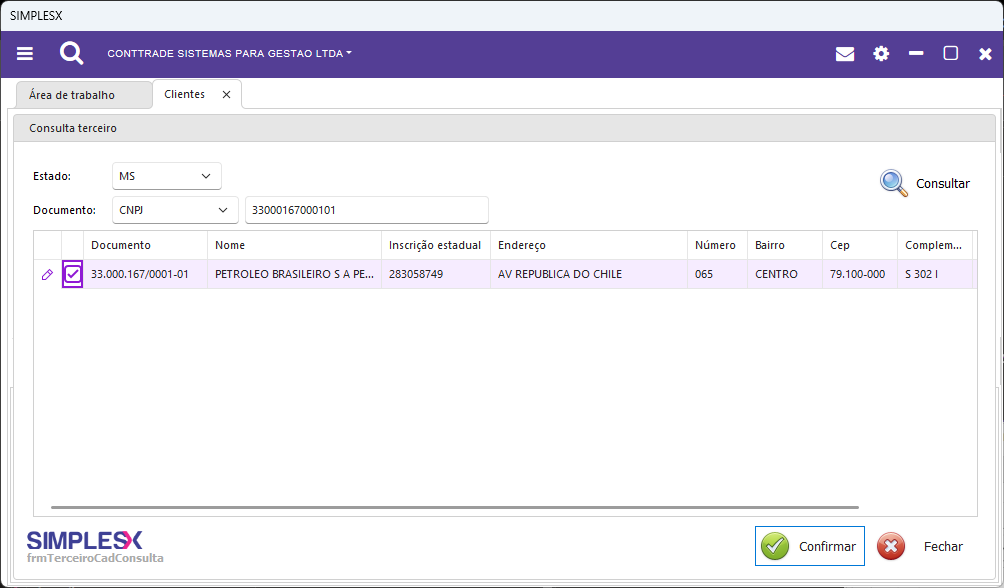Close the Clientes tab with its X
Screen dimensions: 1004x588
[226, 94]
